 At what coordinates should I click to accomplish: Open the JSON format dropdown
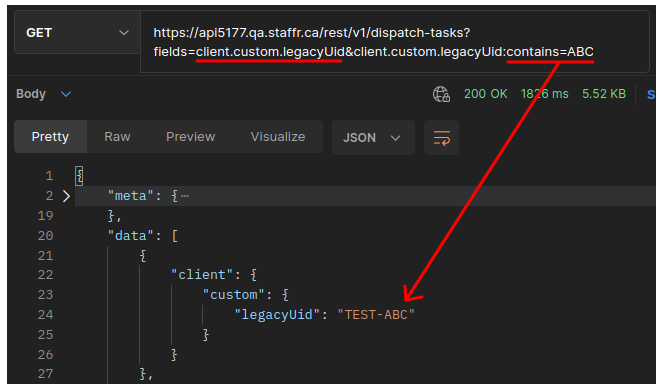[x=373, y=137]
